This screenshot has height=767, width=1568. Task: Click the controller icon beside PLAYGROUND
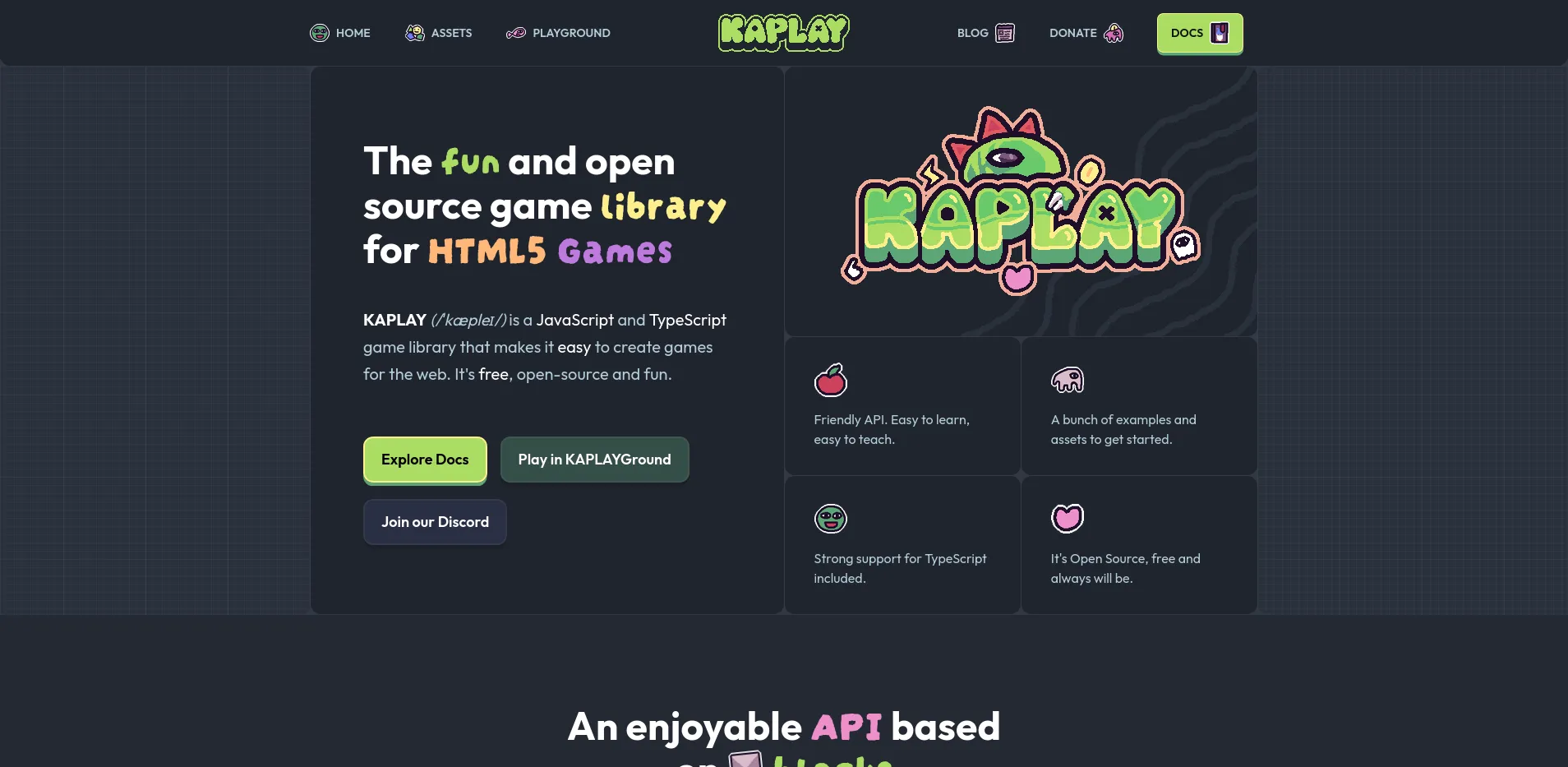(517, 33)
